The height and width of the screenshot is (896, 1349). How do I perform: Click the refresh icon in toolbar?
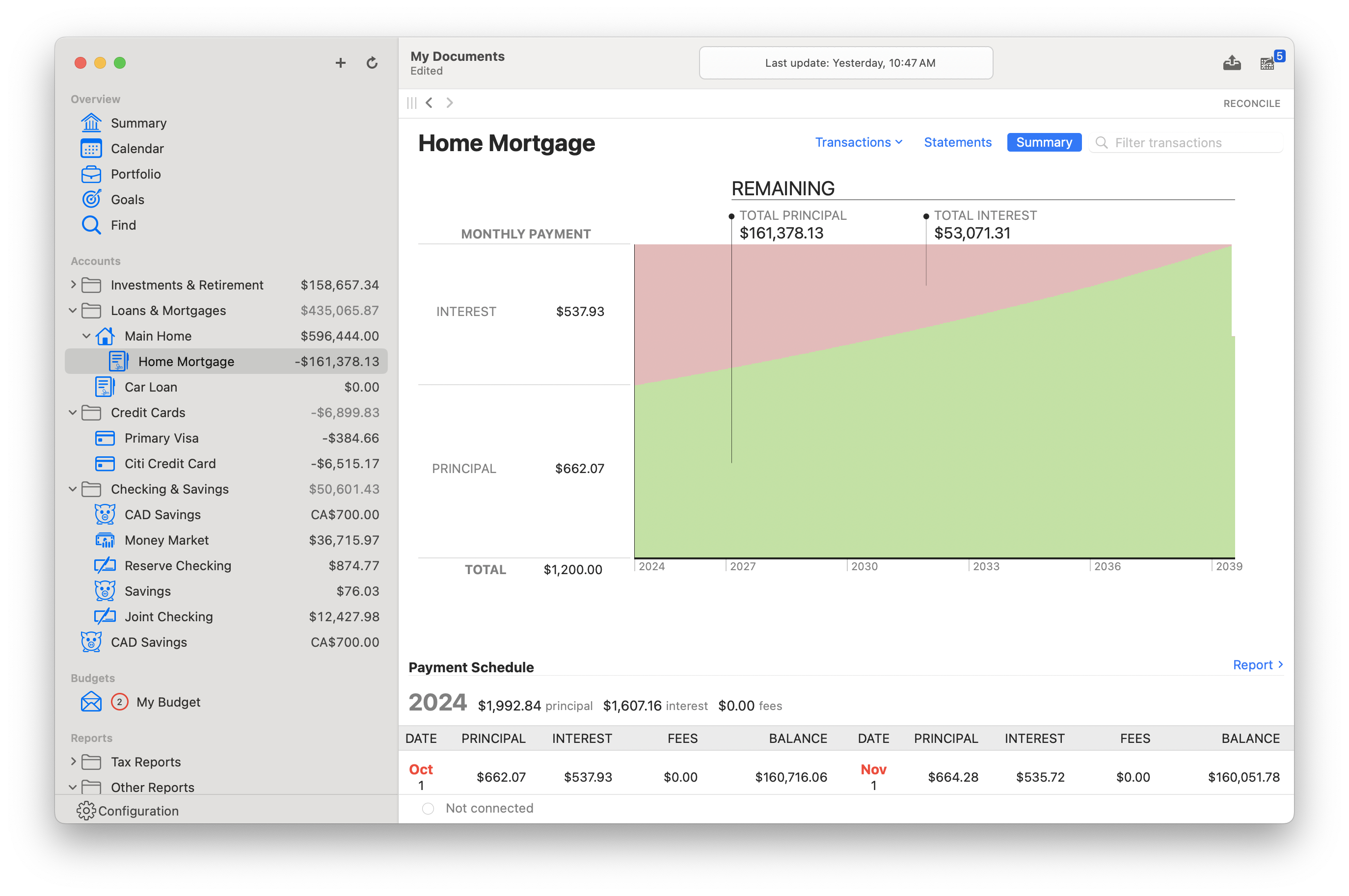click(371, 63)
